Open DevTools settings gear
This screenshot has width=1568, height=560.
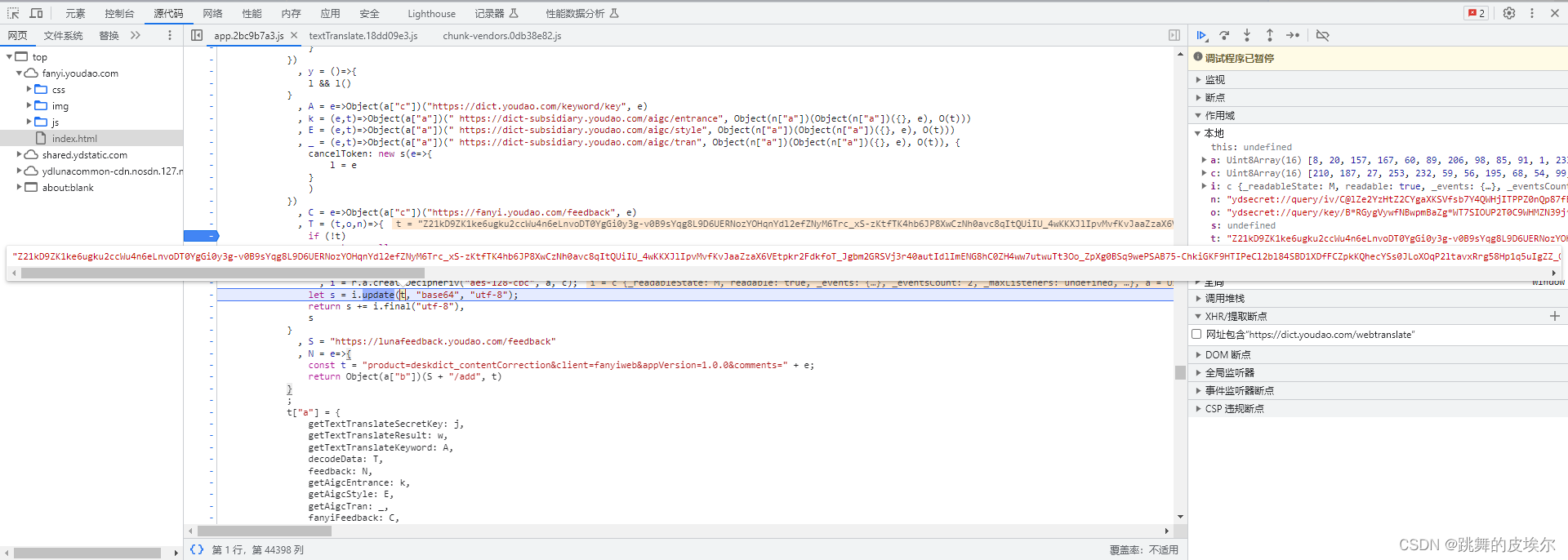(x=1509, y=13)
